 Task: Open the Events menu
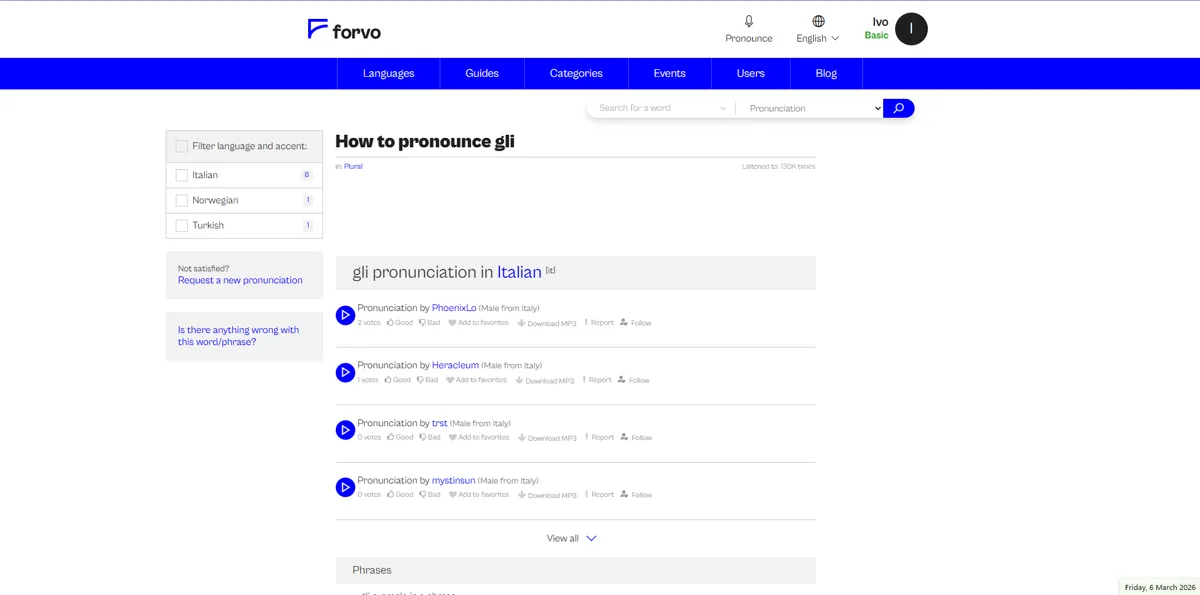pos(669,72)
